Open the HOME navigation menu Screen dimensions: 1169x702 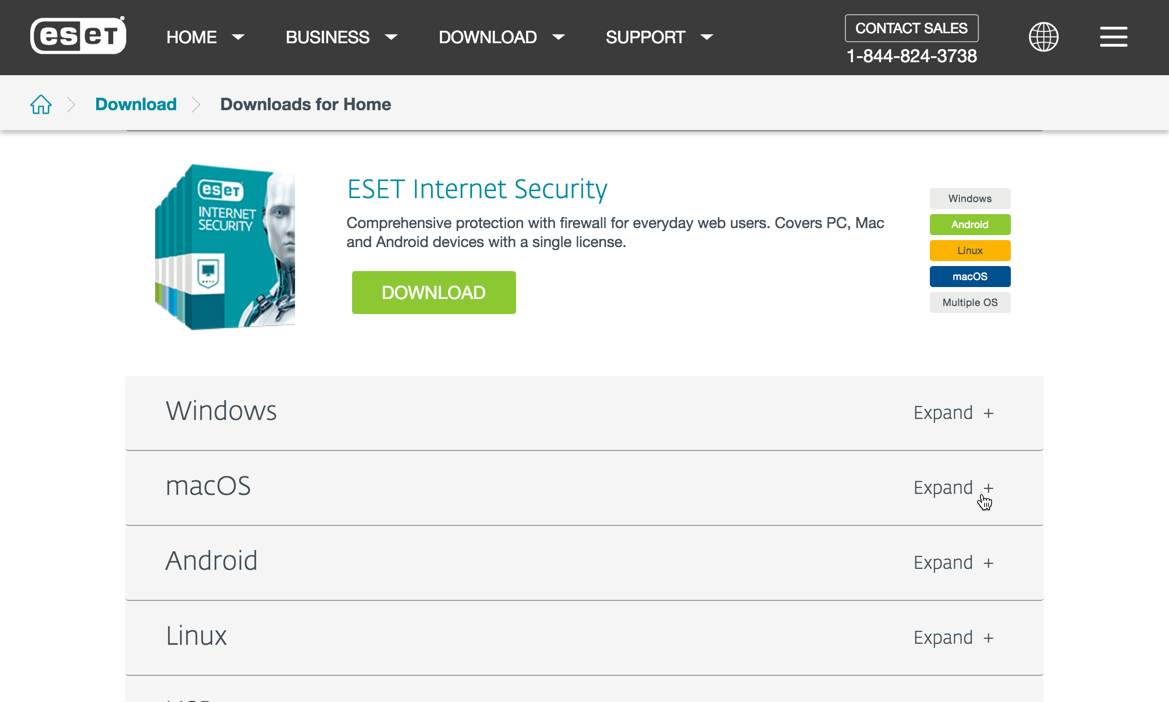192,37
